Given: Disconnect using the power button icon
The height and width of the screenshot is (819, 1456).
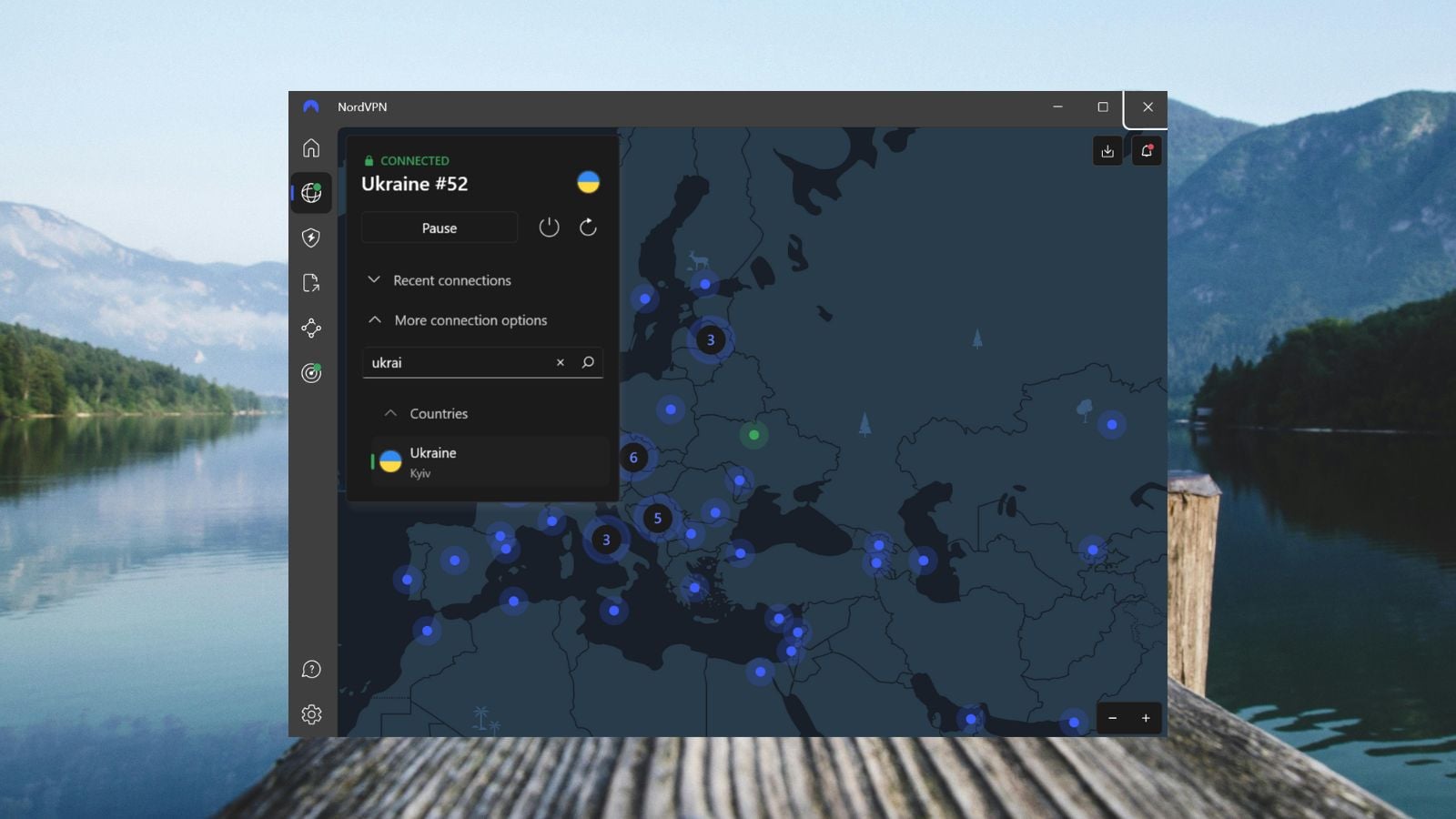Looking at the screenshot, I should 550,227.
